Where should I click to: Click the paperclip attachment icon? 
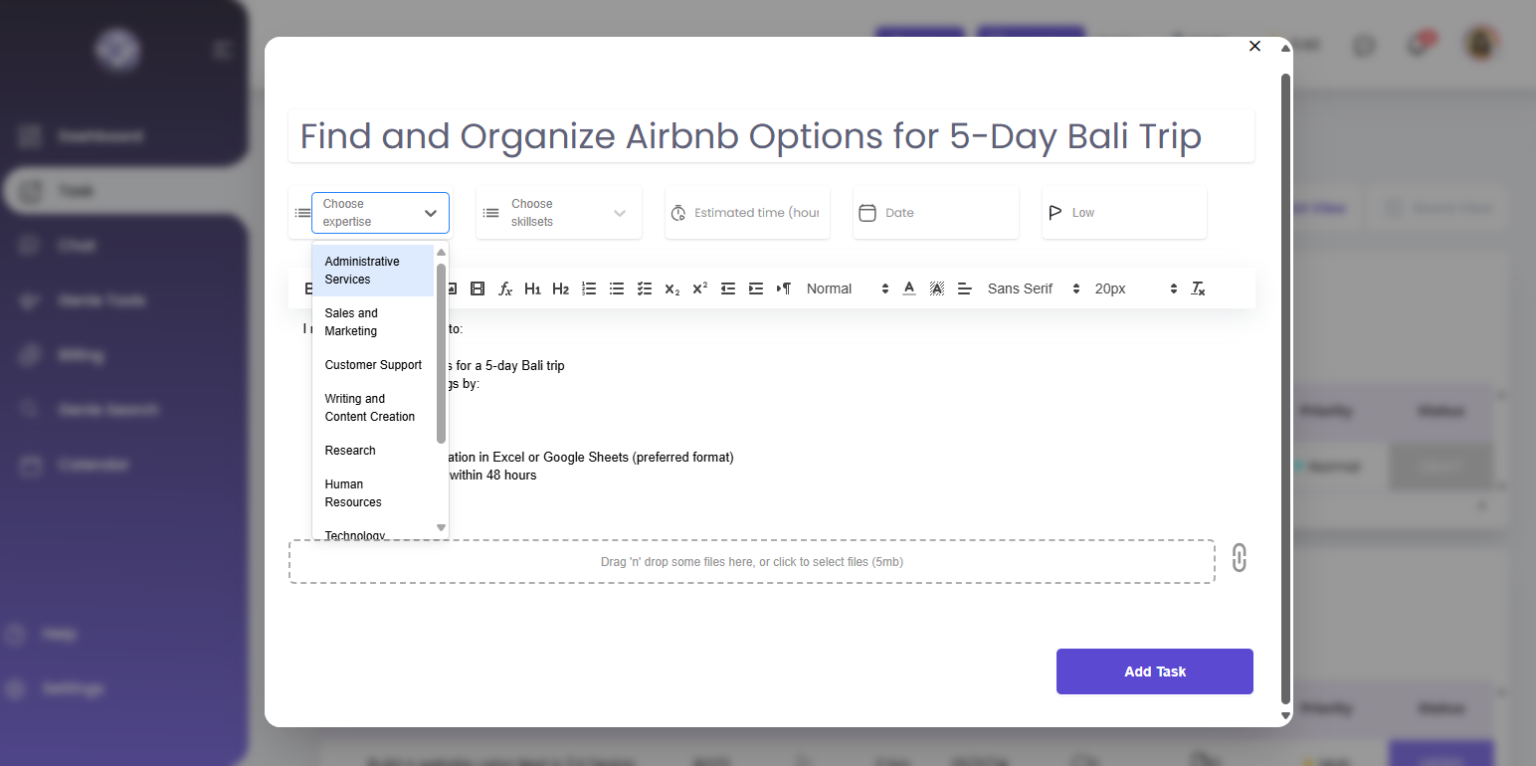1239,557
